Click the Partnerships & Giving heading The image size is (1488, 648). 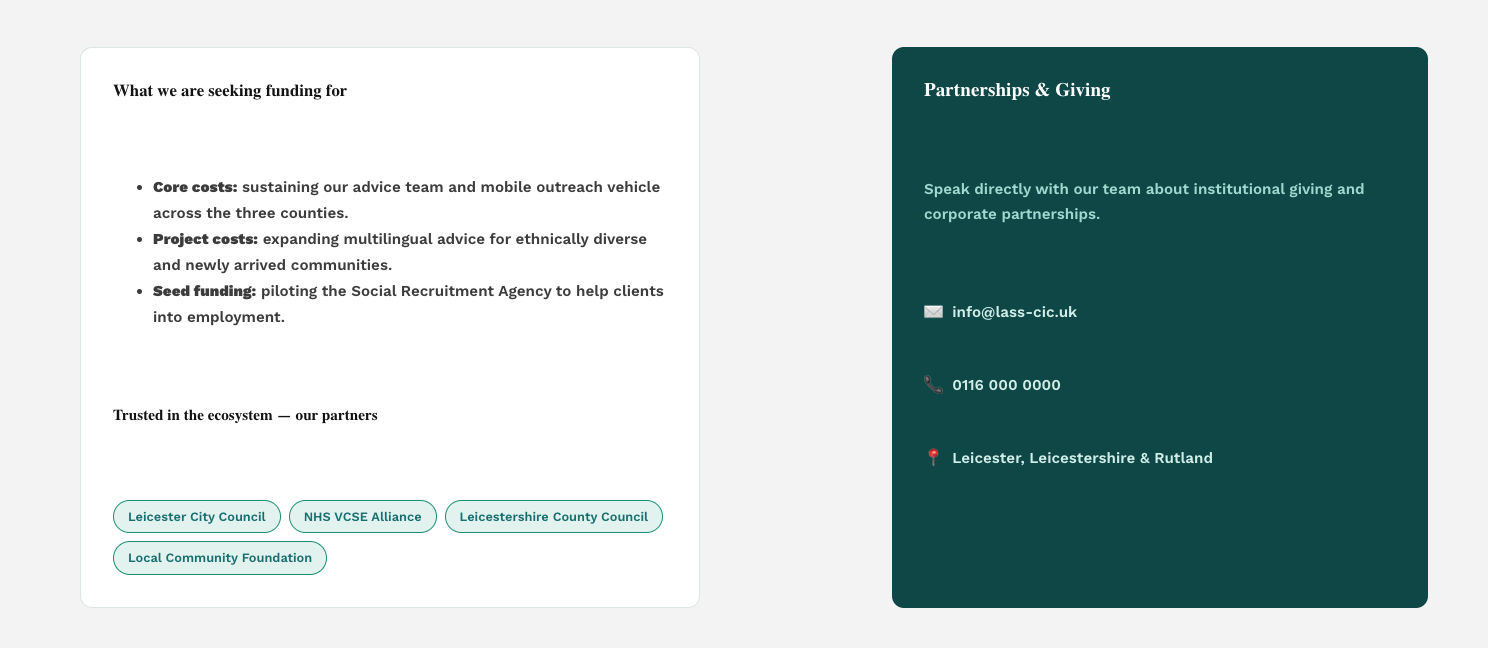tap(1017, 90)
